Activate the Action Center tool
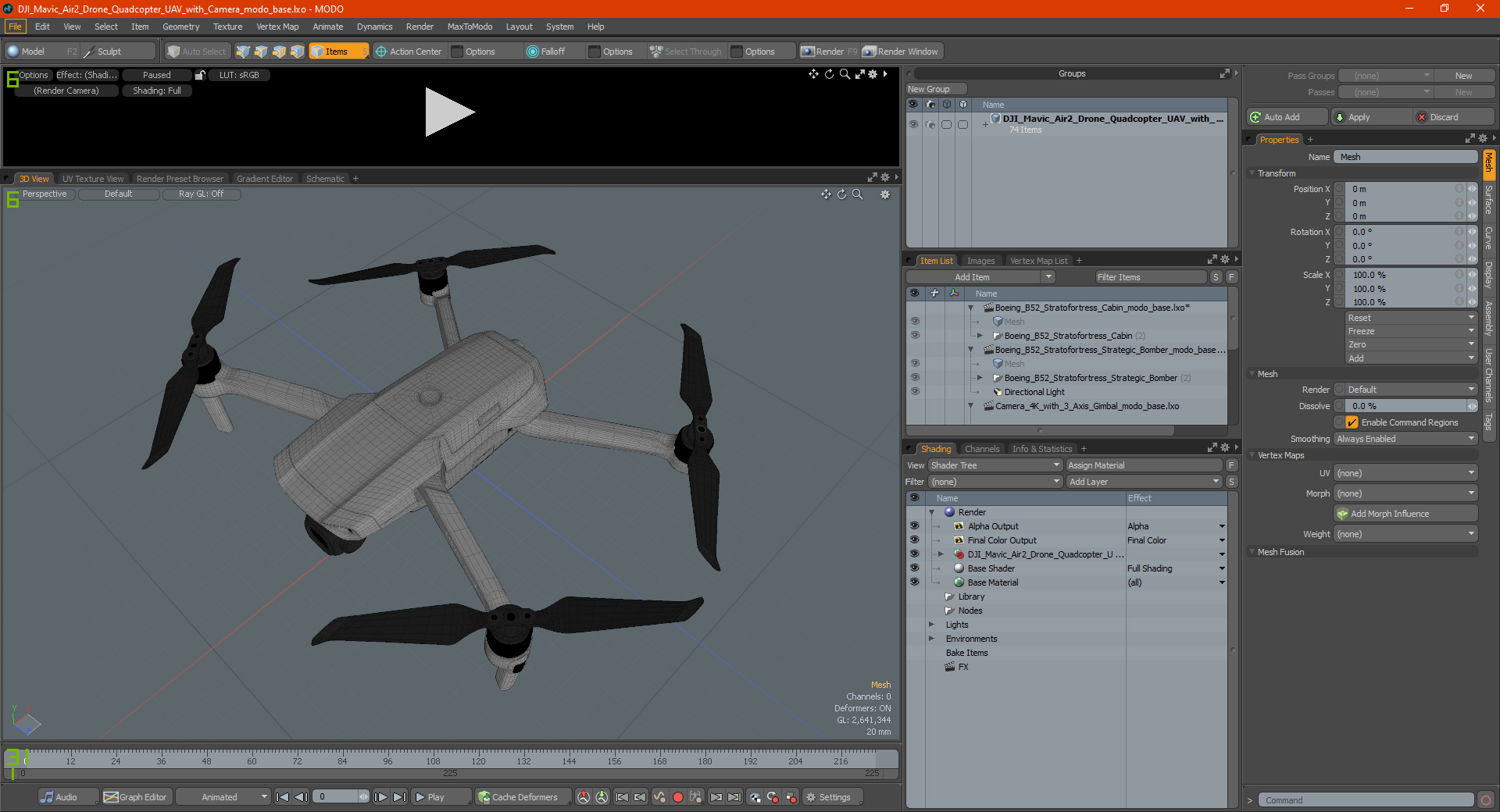This screenshot has width=1500, height=812. (x=409, y=52)
